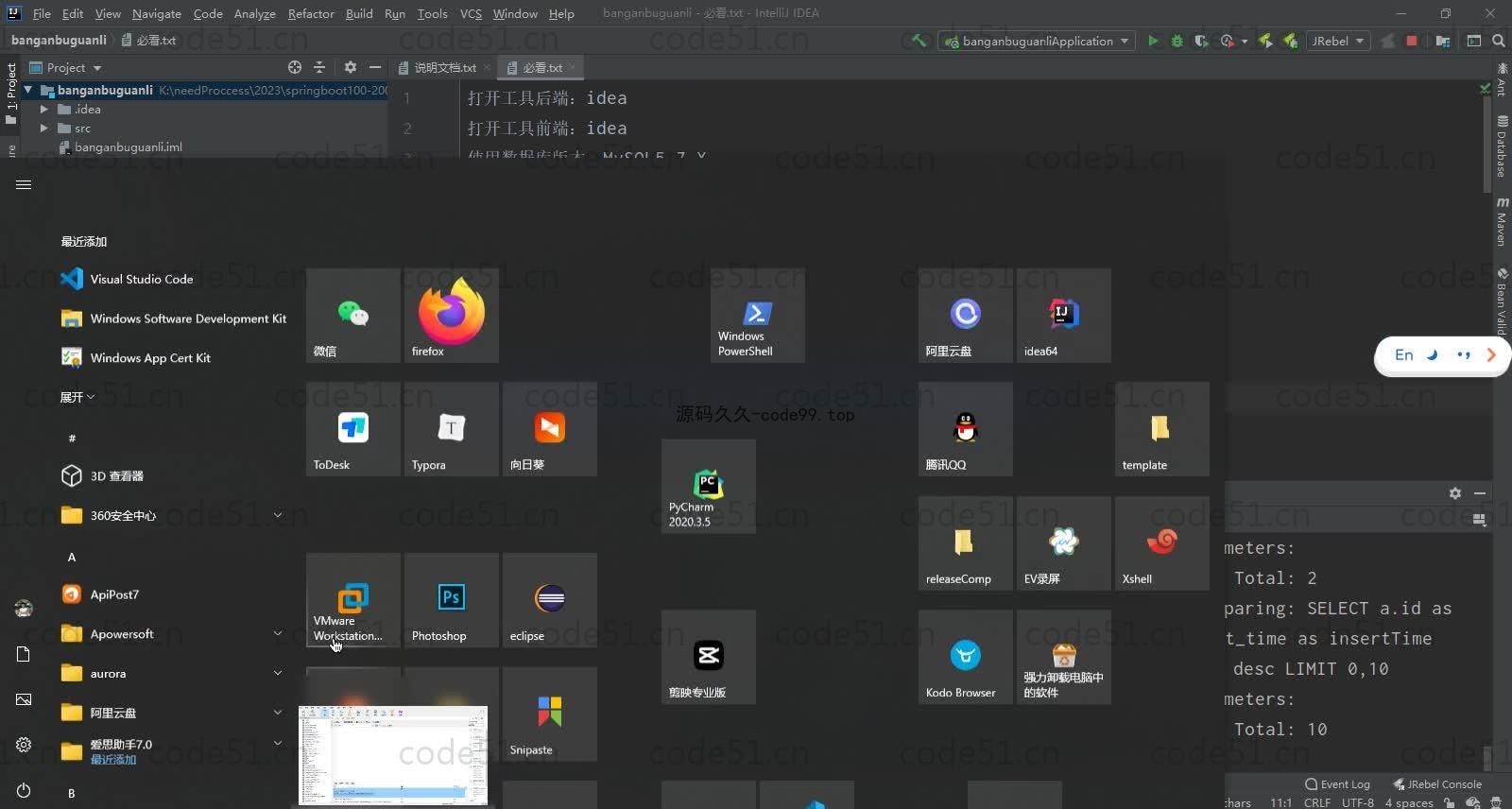Launch the PyCharm 2020.3.5 tile
This screenshot has height=809, width=1512.
tap(709, 487)
